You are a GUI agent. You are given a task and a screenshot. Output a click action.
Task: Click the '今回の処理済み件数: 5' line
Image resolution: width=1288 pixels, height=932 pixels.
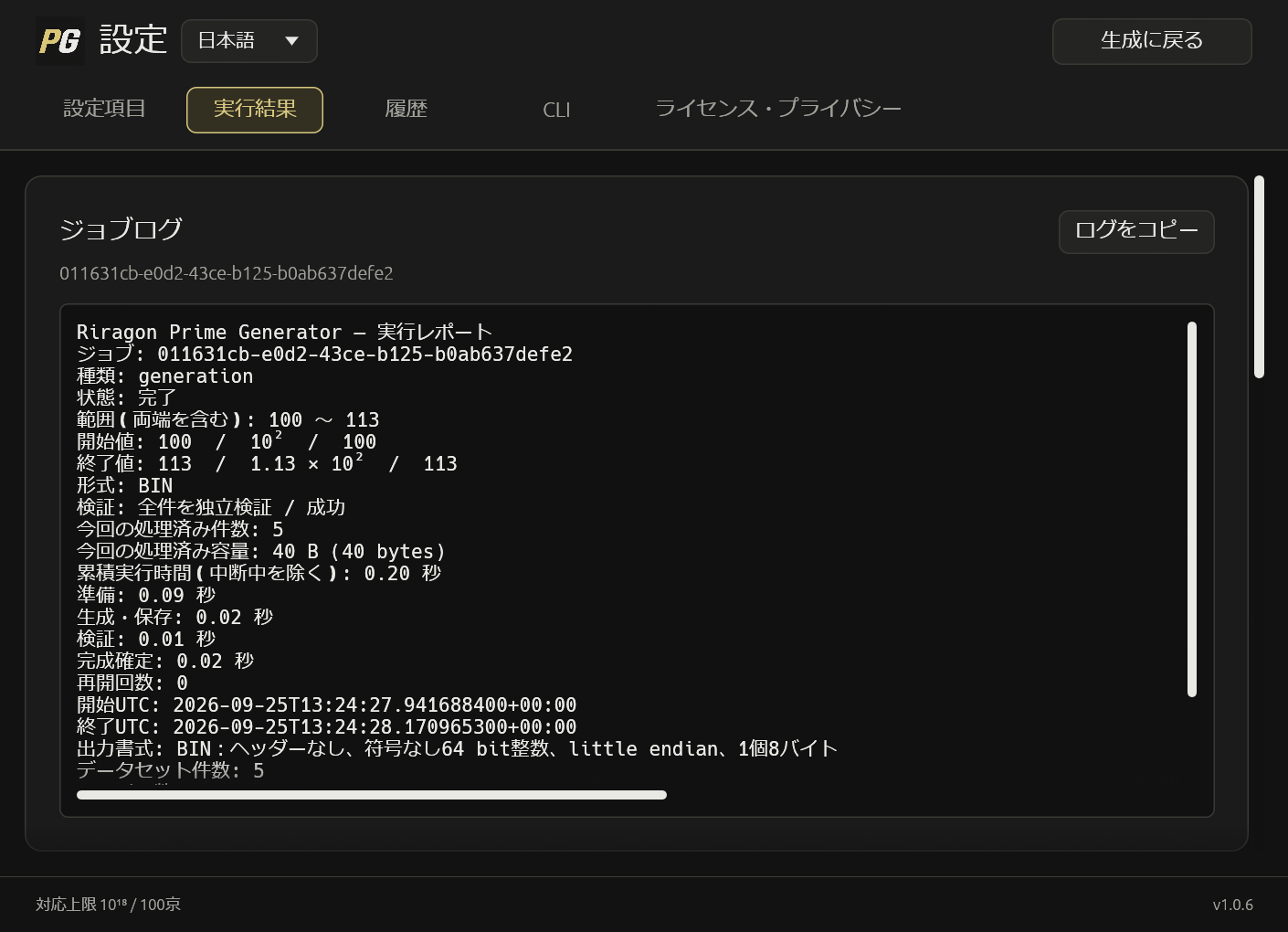point(180,529)
